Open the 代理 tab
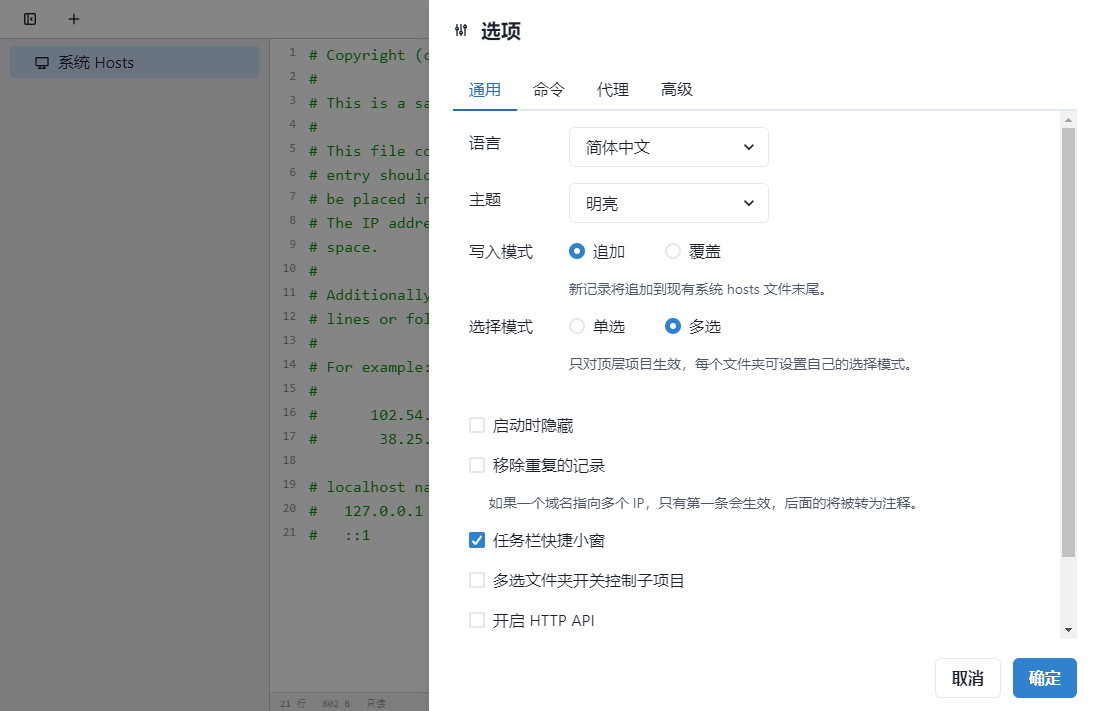The width and height of the screenshot is (1101, 711). pyautogui.click(x=612, y=90)
